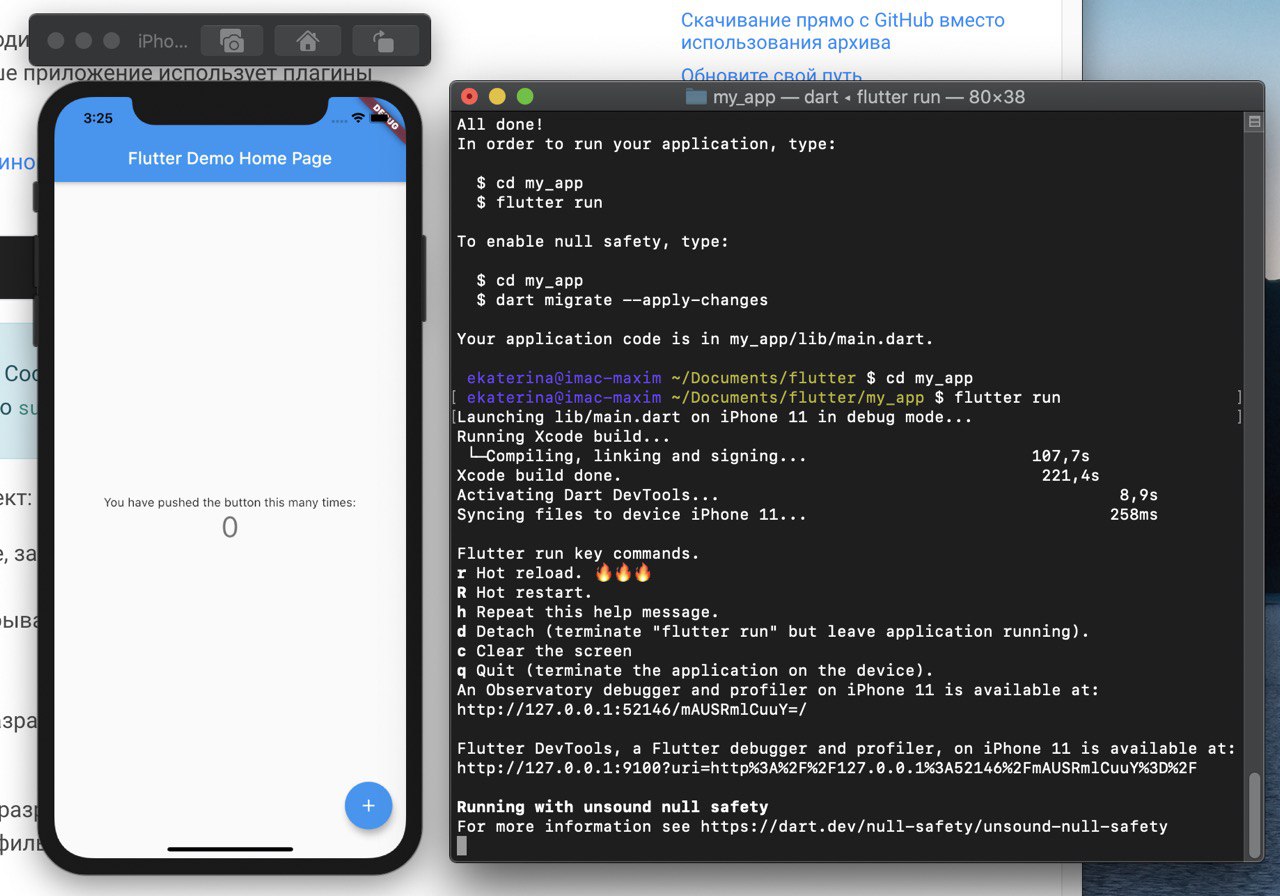Viewport: 1280px width, 896px height.
Task: Close the Terminal window with the red button
Action: [x=469, y=97]
